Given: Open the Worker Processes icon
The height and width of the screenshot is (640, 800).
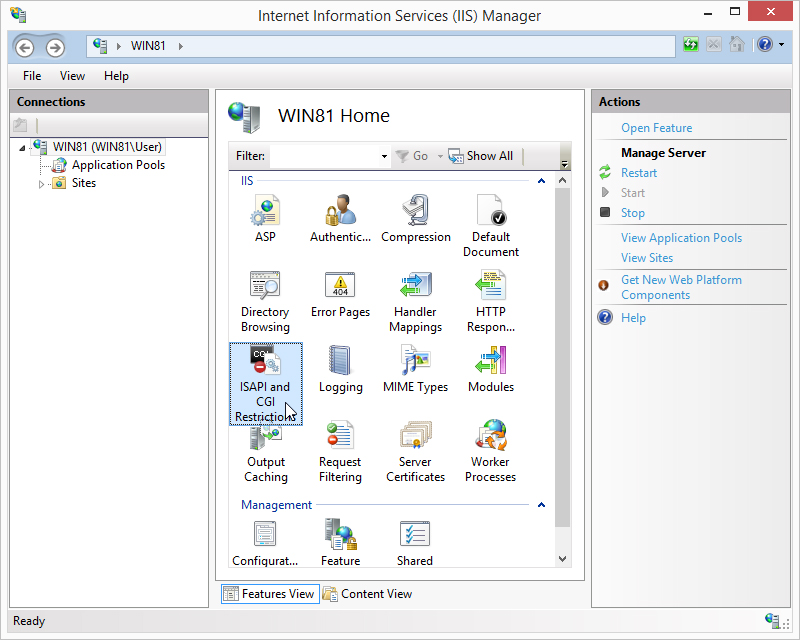Looking at the screenshot, I should [x=490, y=451].
